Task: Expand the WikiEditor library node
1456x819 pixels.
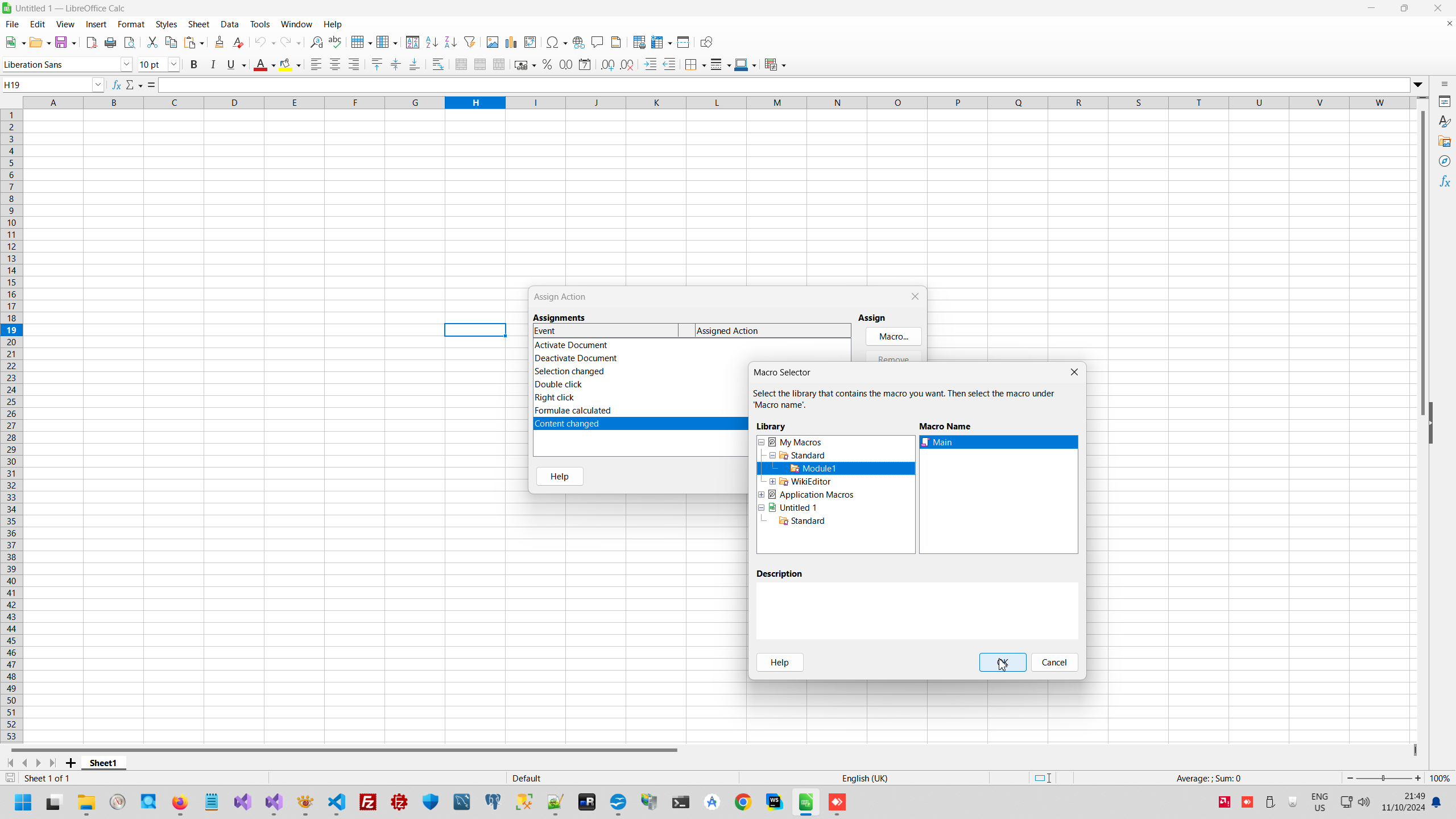Action: (x=772, y=482)
